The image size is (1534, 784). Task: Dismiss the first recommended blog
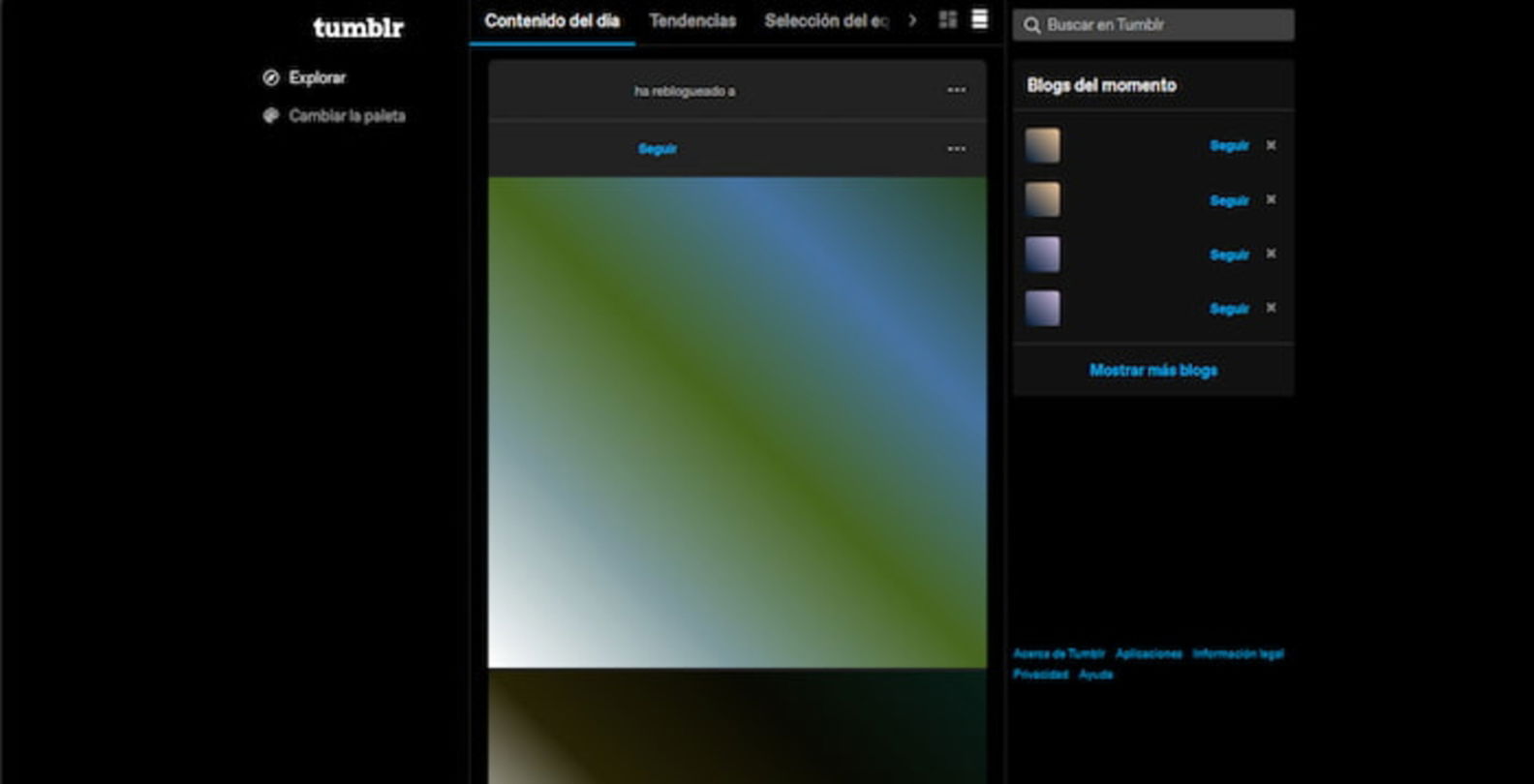point(1272,145)
